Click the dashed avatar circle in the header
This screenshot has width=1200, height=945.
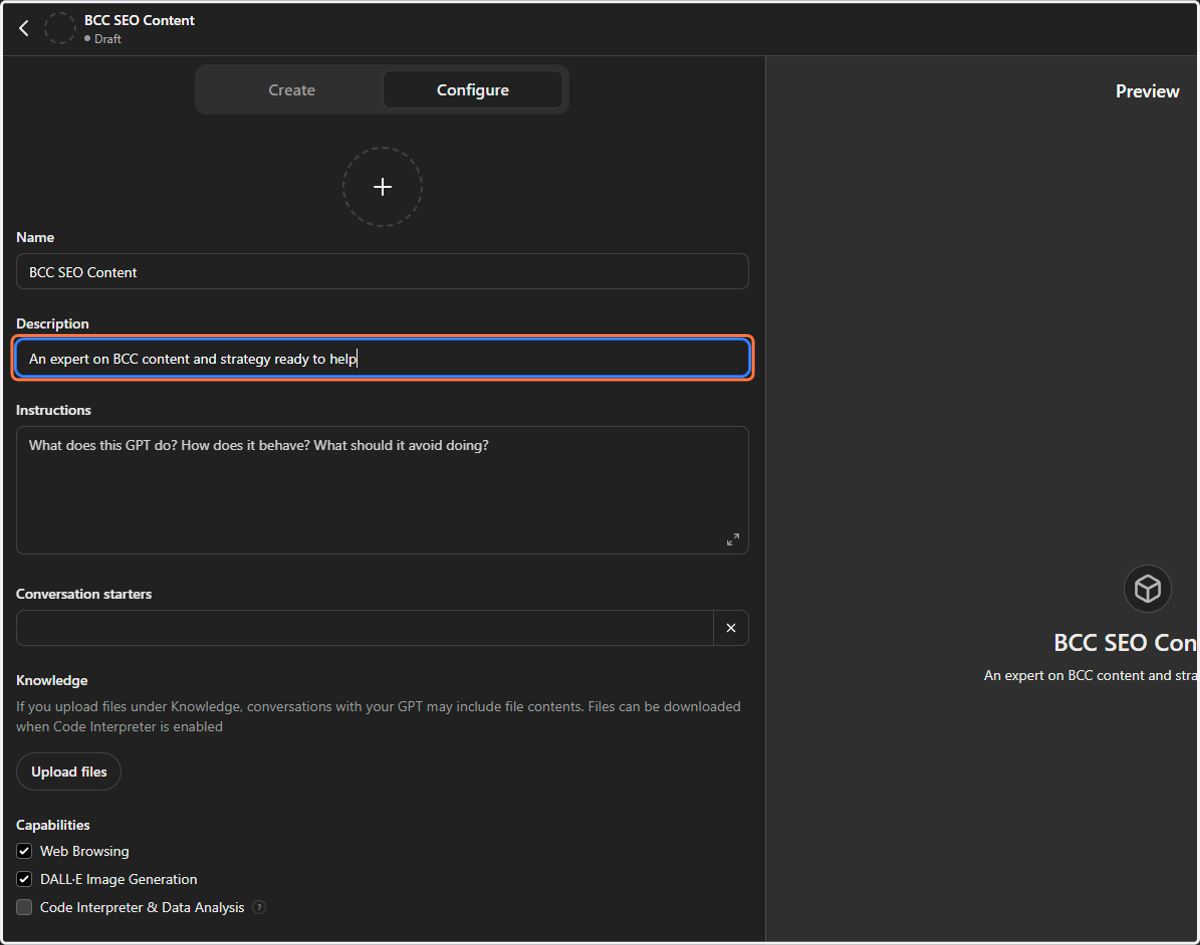click(x=60, y=28)
